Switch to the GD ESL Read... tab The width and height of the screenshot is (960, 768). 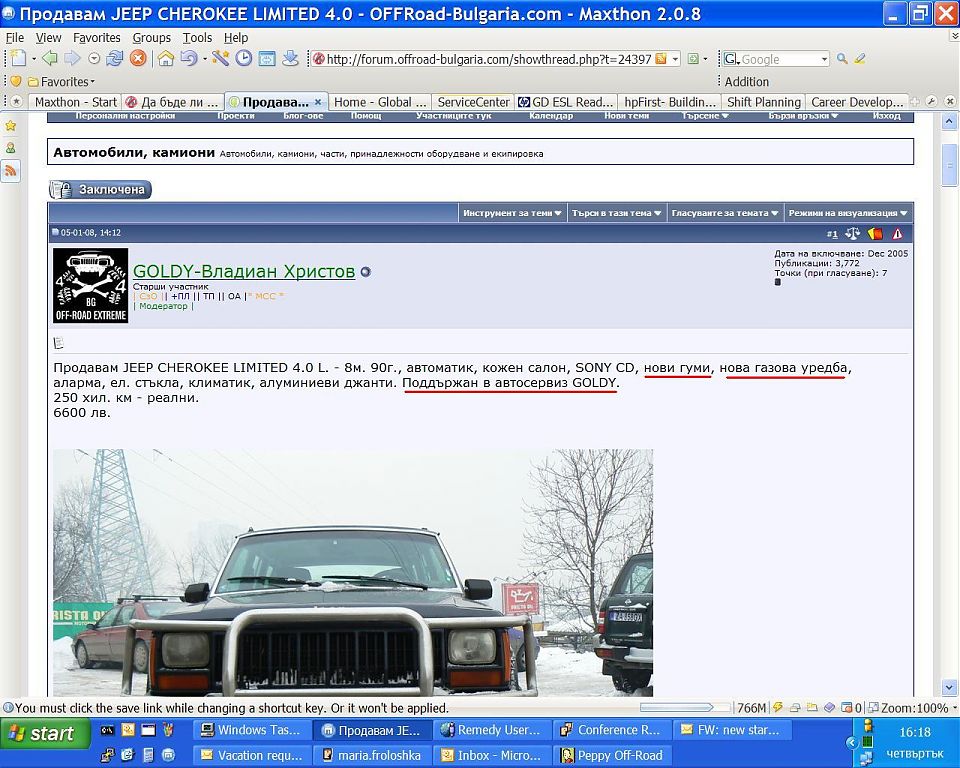564,102
